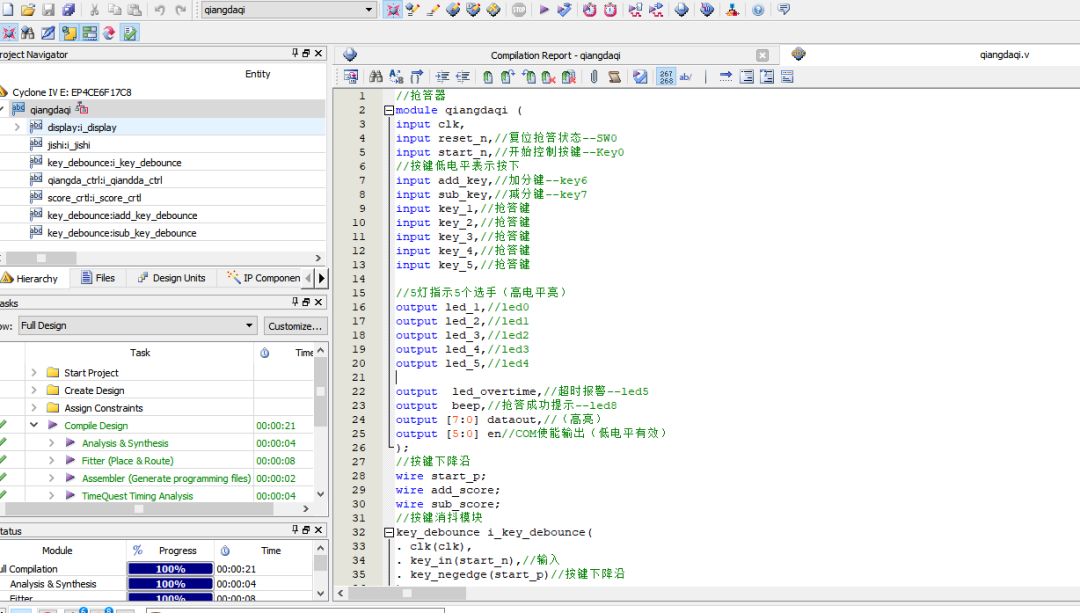Toggle line numbers display (267/268 icon)
Viewport: 1080px width, 613px height.
click(666, 76)
